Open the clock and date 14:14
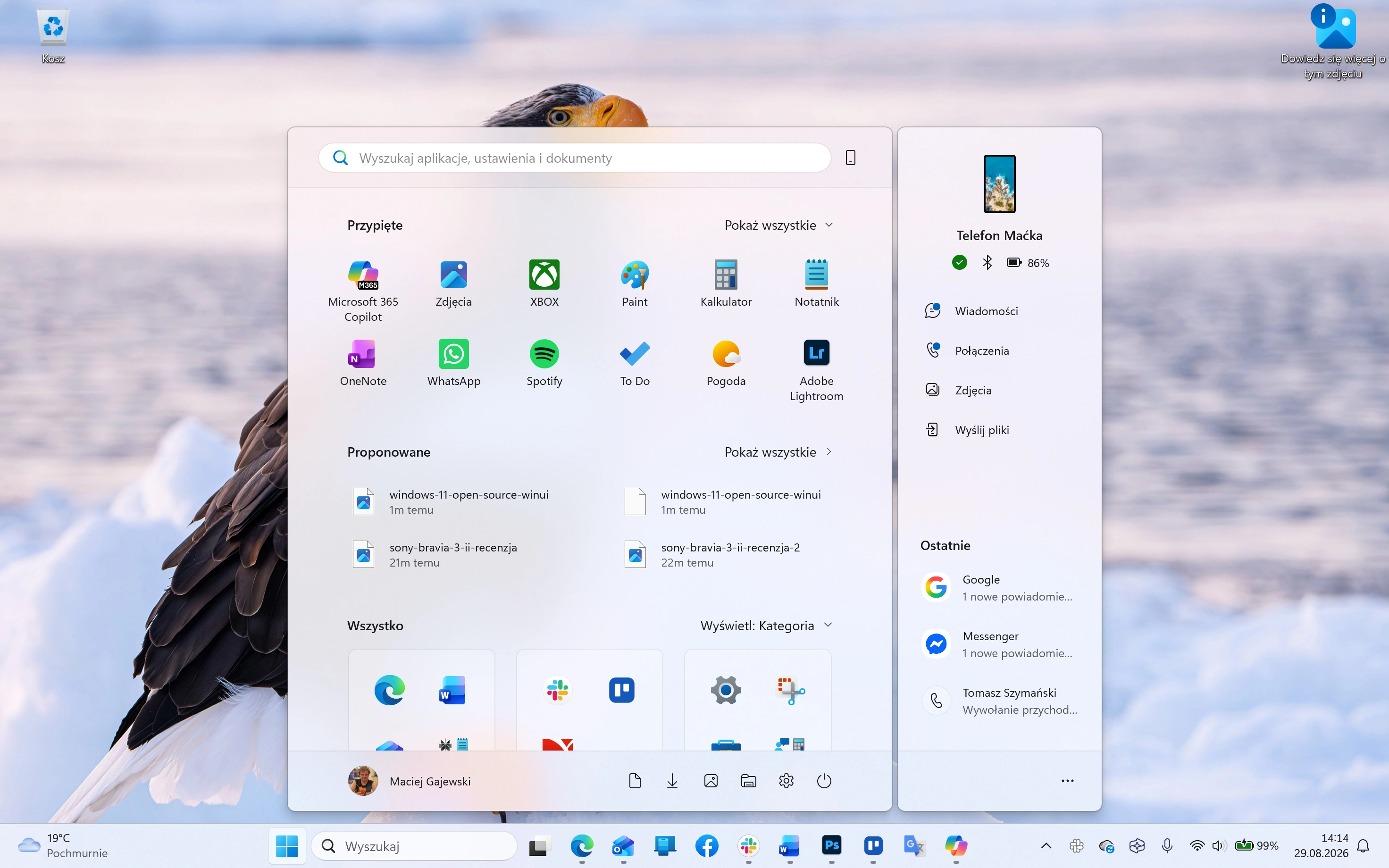This screenshot has height=868, width=1389. 1321,846
